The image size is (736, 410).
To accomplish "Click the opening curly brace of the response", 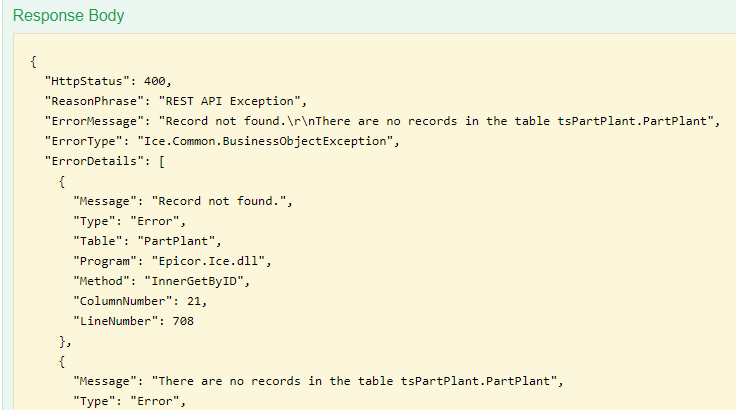I will (x=33, y=60).
